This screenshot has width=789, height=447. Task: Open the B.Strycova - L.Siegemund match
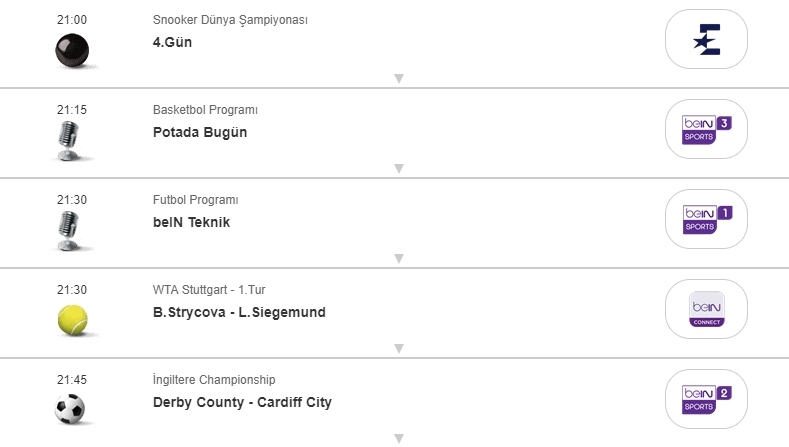click(x=239, y=313)
